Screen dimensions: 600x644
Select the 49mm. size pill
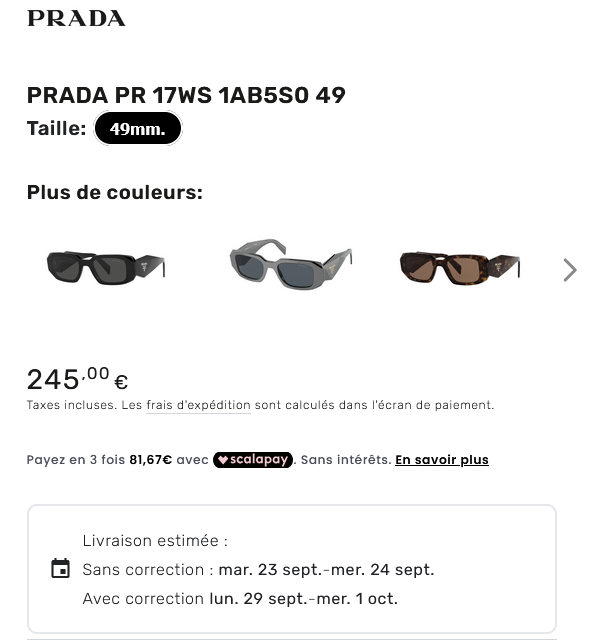pyautogui.click(x=138, y=129)
